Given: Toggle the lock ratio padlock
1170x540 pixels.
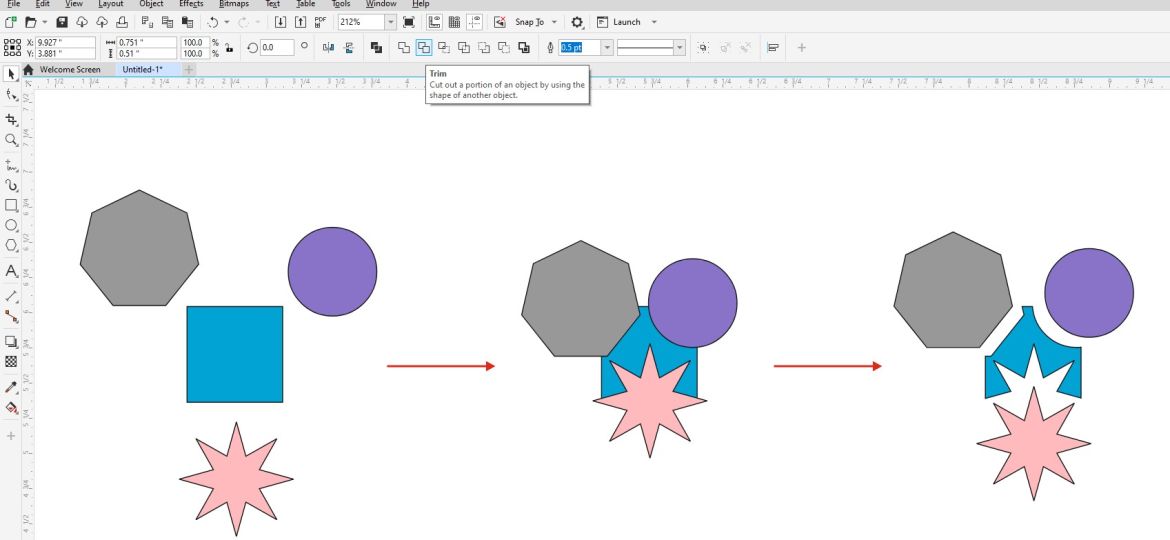Looking at the screenshot, I should [229, 47].
